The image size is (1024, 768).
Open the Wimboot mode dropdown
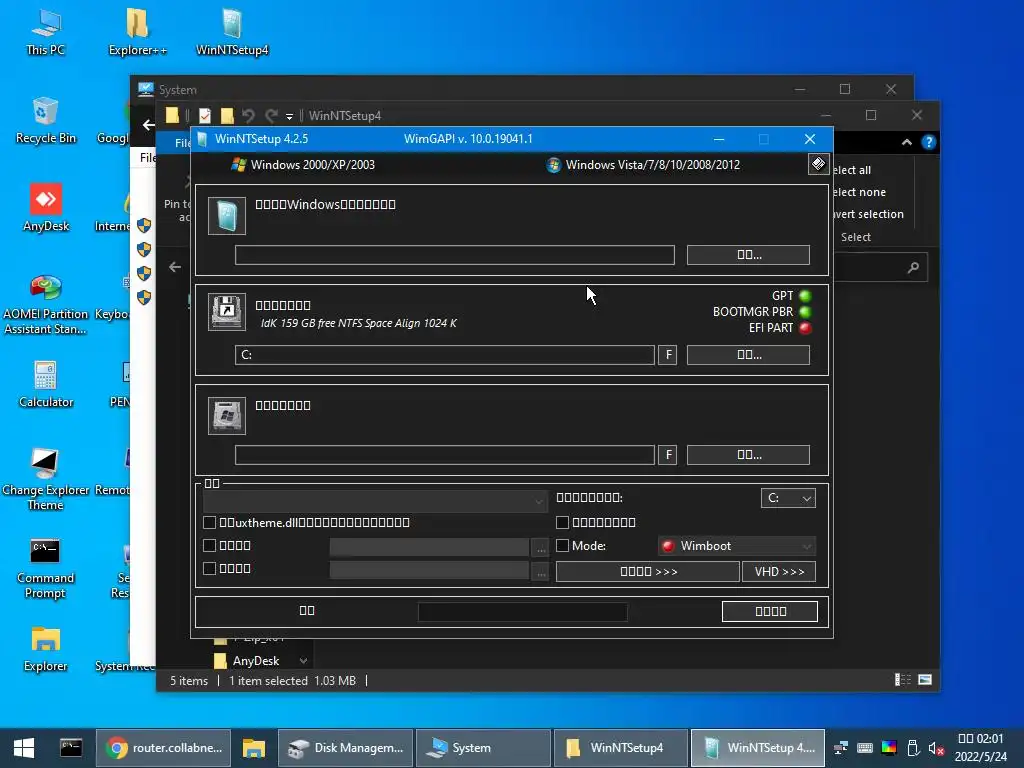pos(737,546)
